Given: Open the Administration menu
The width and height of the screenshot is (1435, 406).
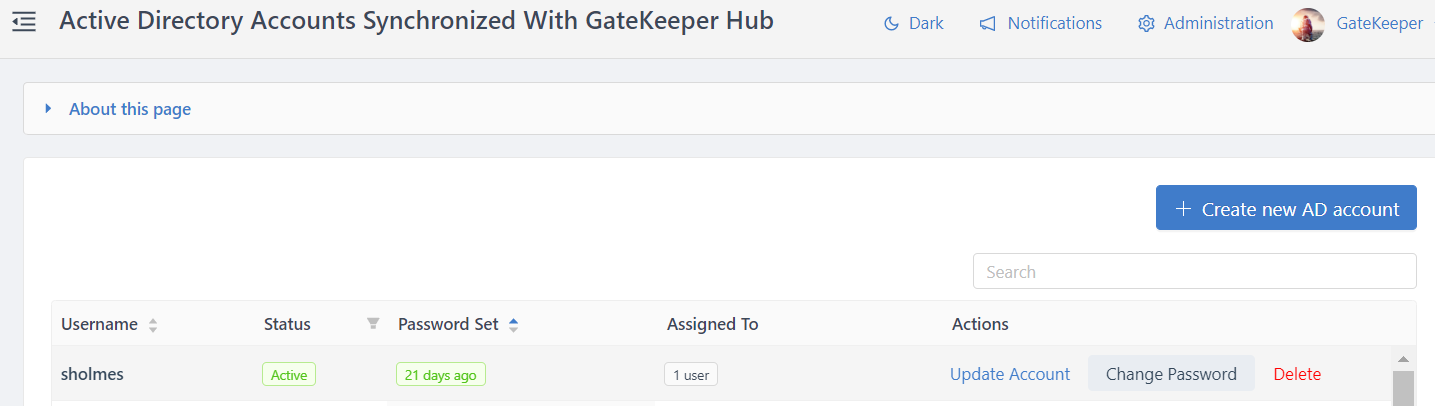Looking at the screenshot, I should coord(1218,23).
